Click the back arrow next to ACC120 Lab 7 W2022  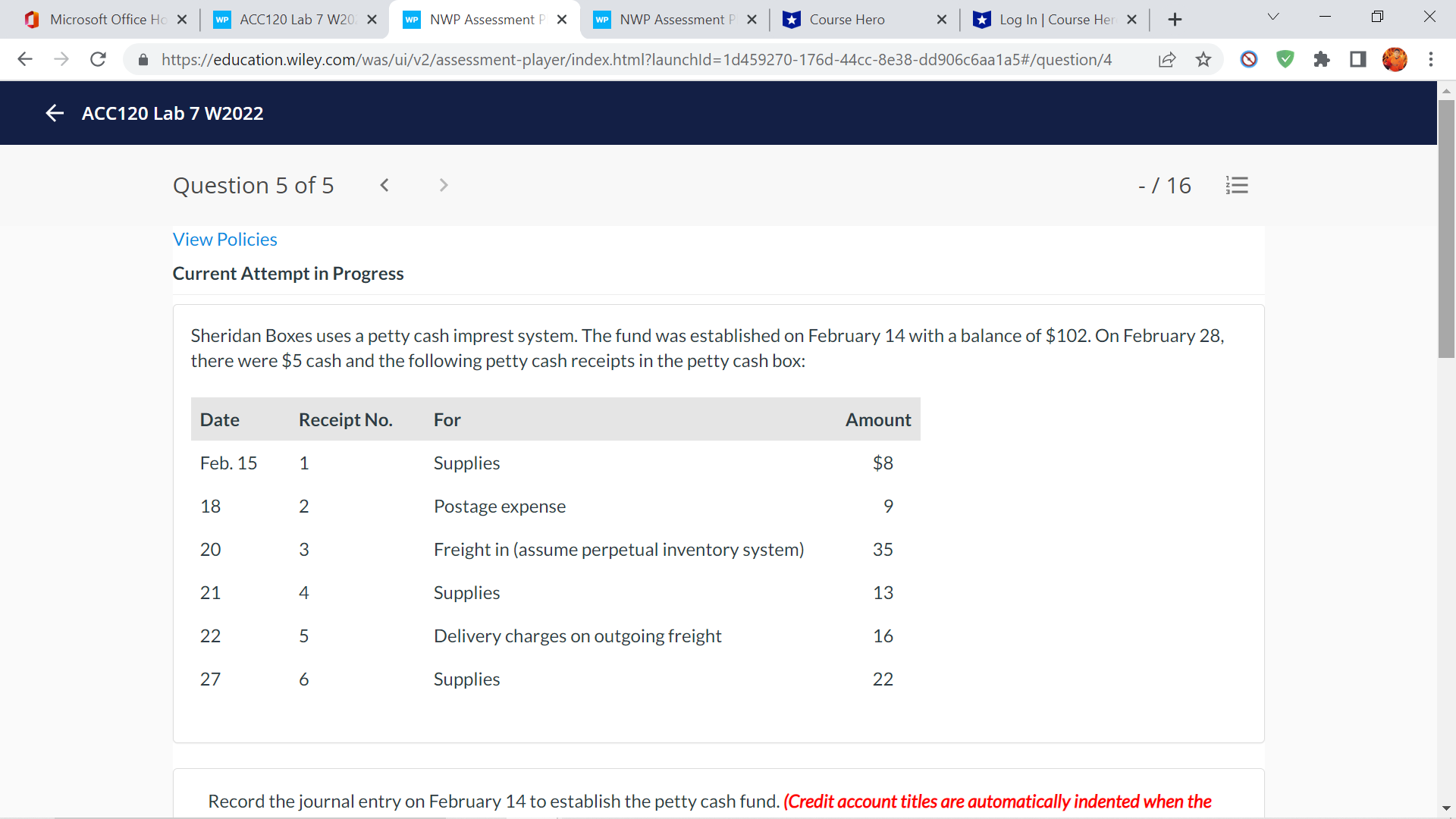coord(55,112)
